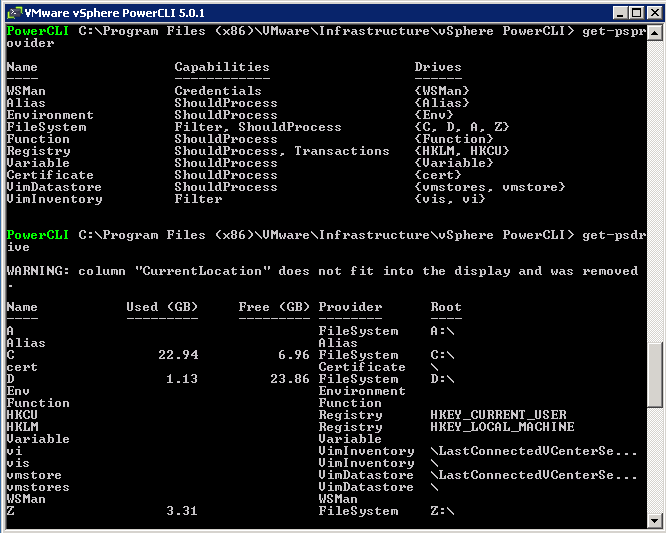Screen dimensions: 666x533
Task: Click the window title text 'VMware vSphere PowerCLI 5.0.1'
Action: pyautogui.click(x=114, y=13)
